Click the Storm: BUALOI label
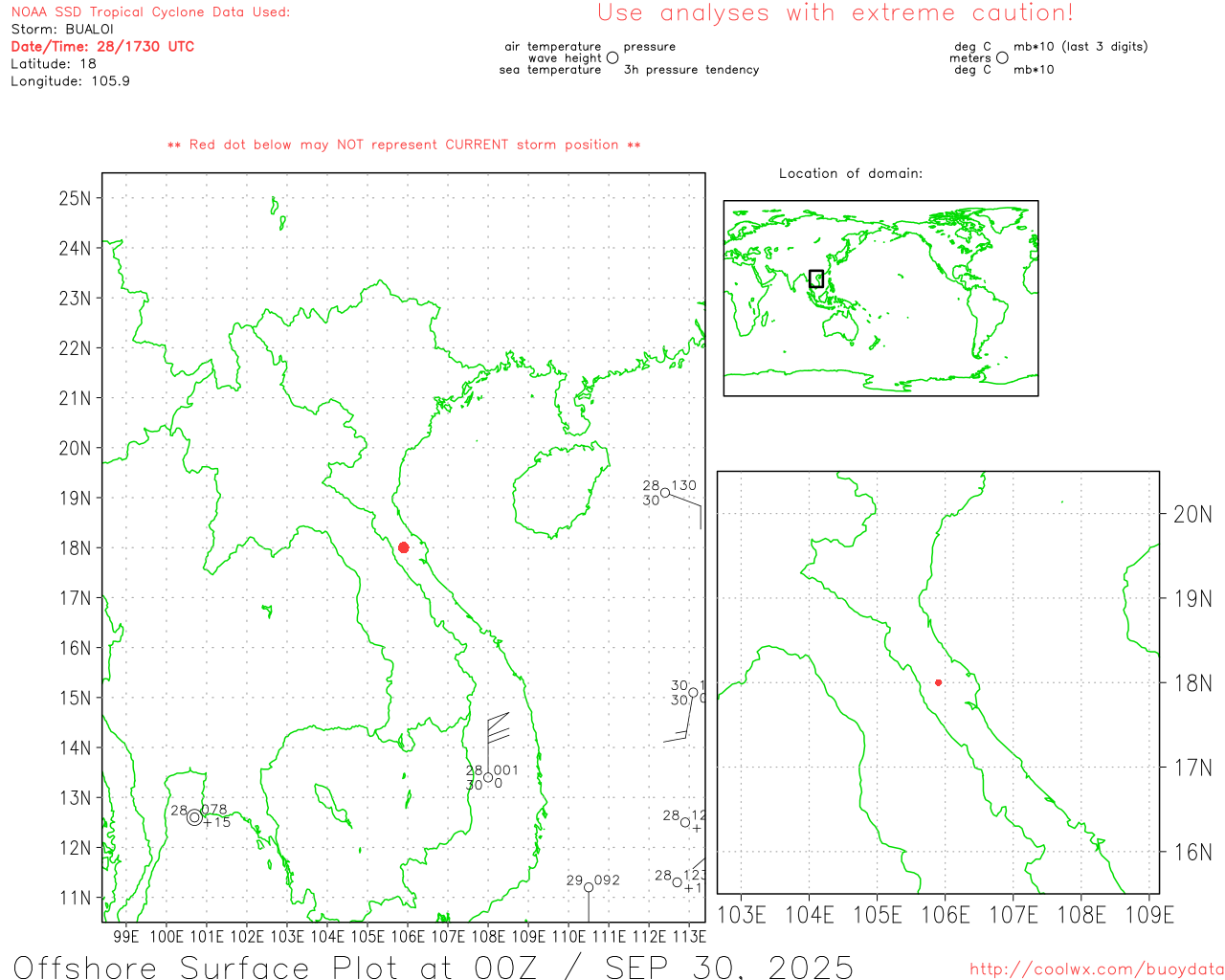The width and height of the screenshot is (1225, 980). tap(62, 29)
